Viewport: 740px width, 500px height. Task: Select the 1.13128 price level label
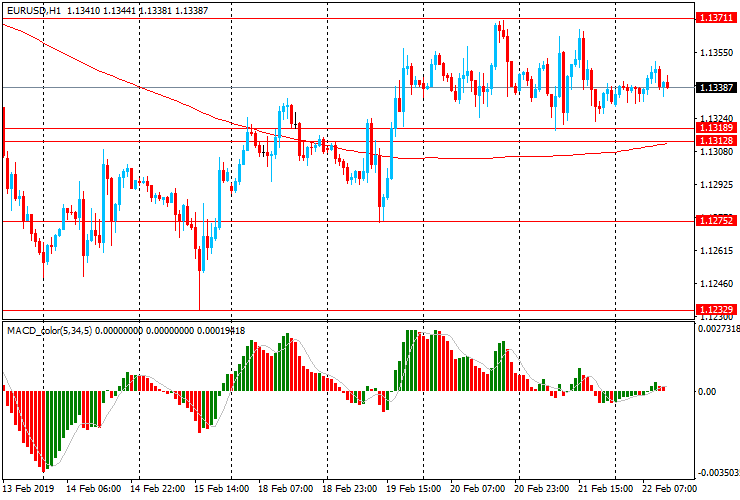(714, 141)
